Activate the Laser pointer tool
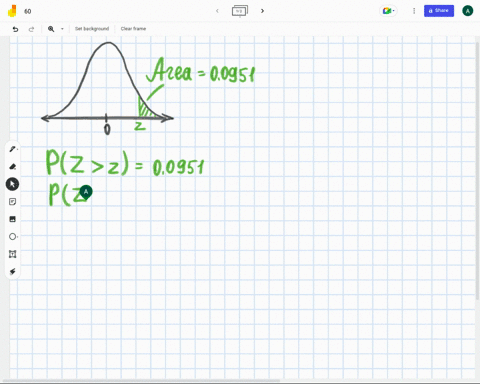The width and height of the screenshot is (480, 384). click(12, 271)
